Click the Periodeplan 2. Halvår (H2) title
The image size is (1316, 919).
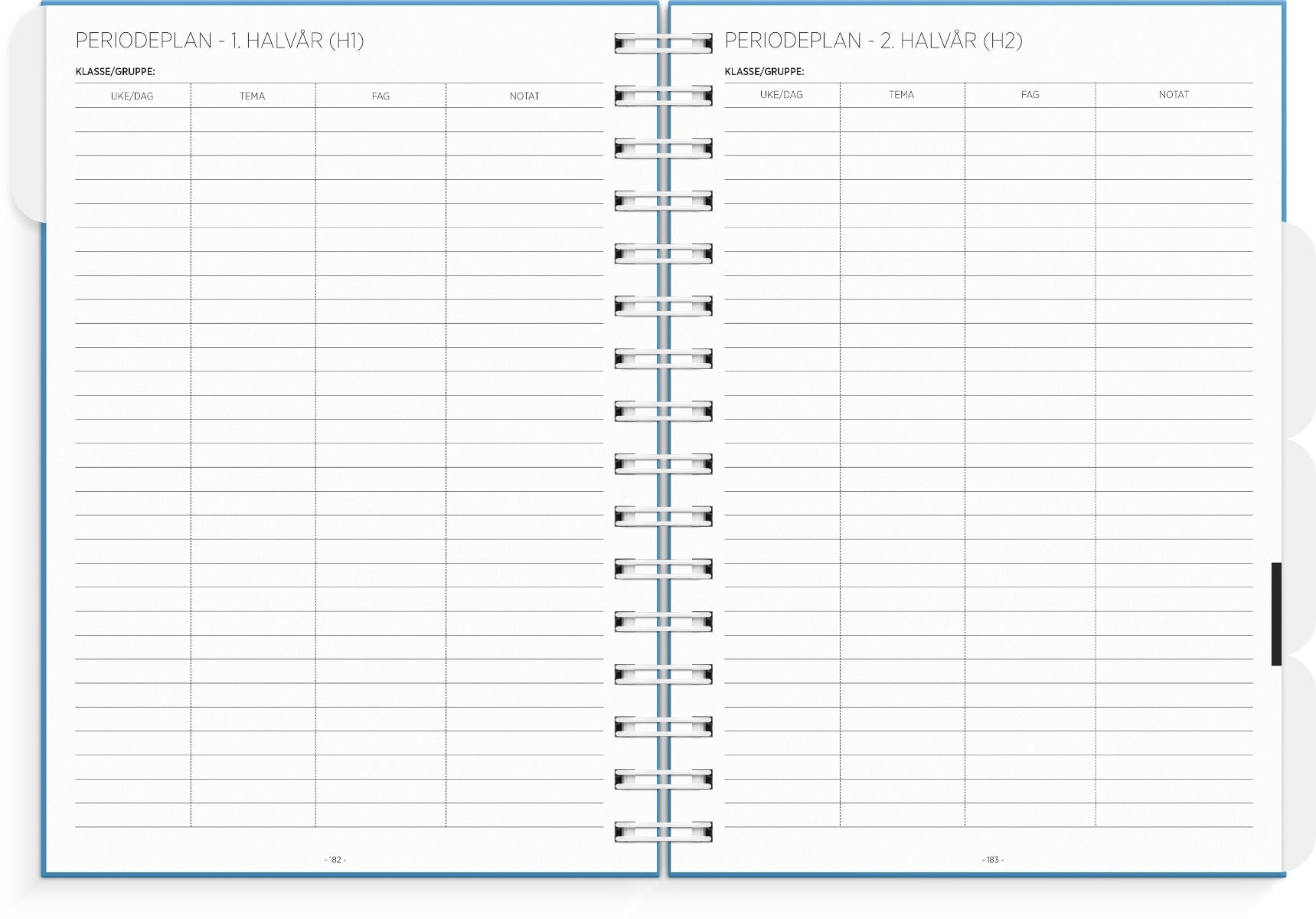coord(873,41)
